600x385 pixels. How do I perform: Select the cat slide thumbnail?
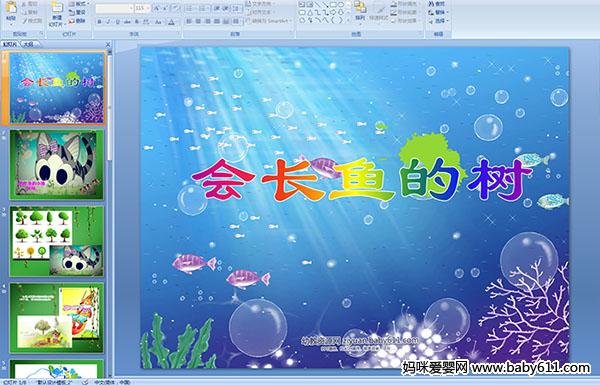pos(57,165)
